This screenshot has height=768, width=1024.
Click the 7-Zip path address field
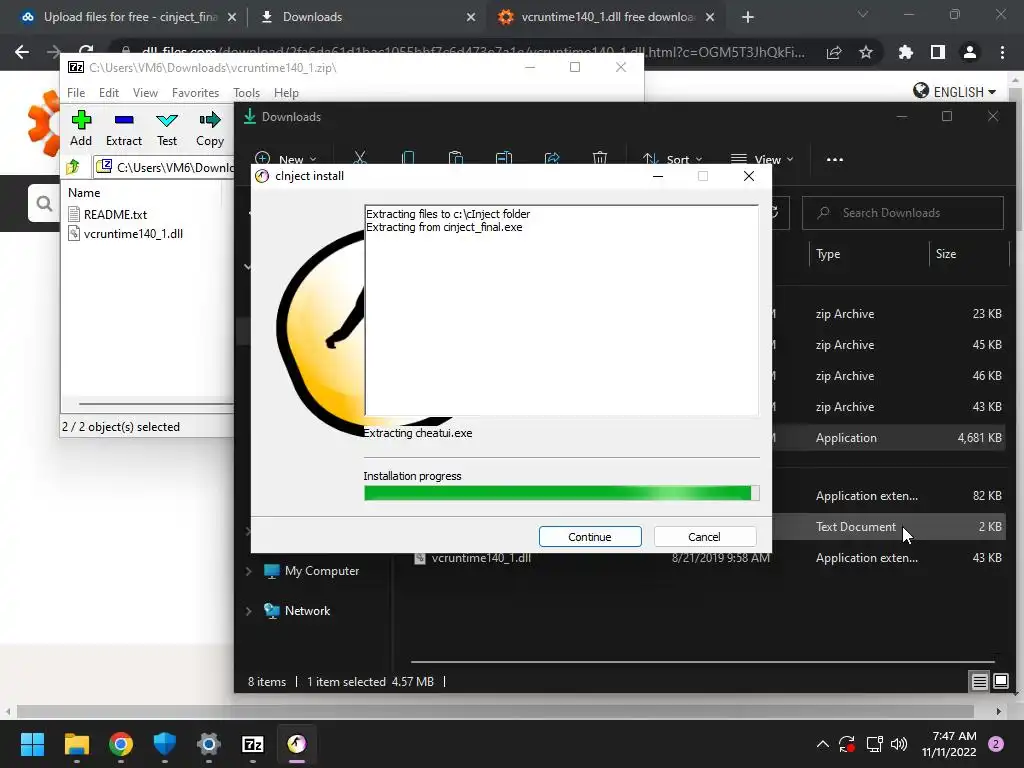click(x=165, y=167)
